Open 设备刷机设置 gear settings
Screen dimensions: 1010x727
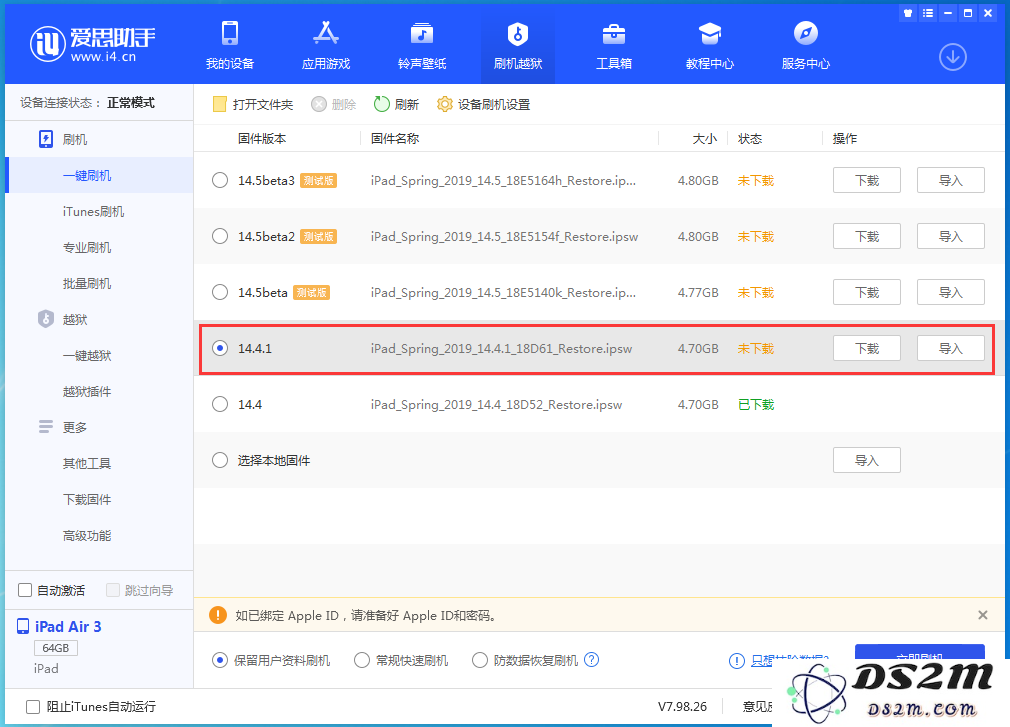483,104
